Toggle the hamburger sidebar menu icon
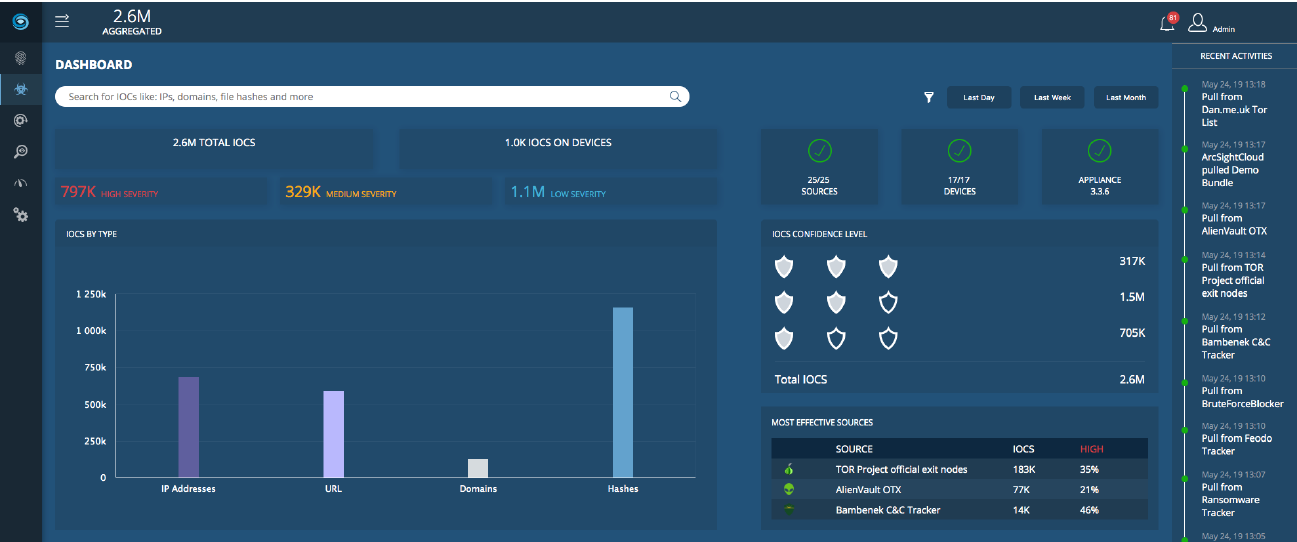Screen dimensions: 1297x542 tap(62, 20)
